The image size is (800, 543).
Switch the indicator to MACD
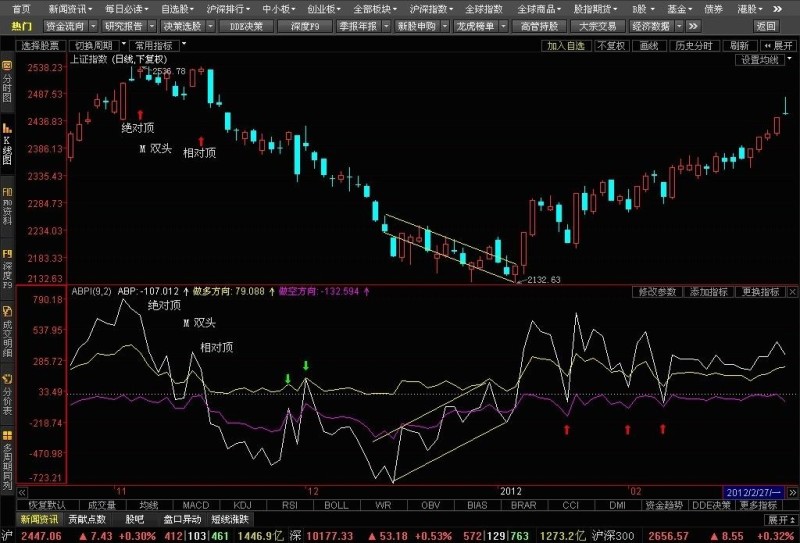(195, 505)
